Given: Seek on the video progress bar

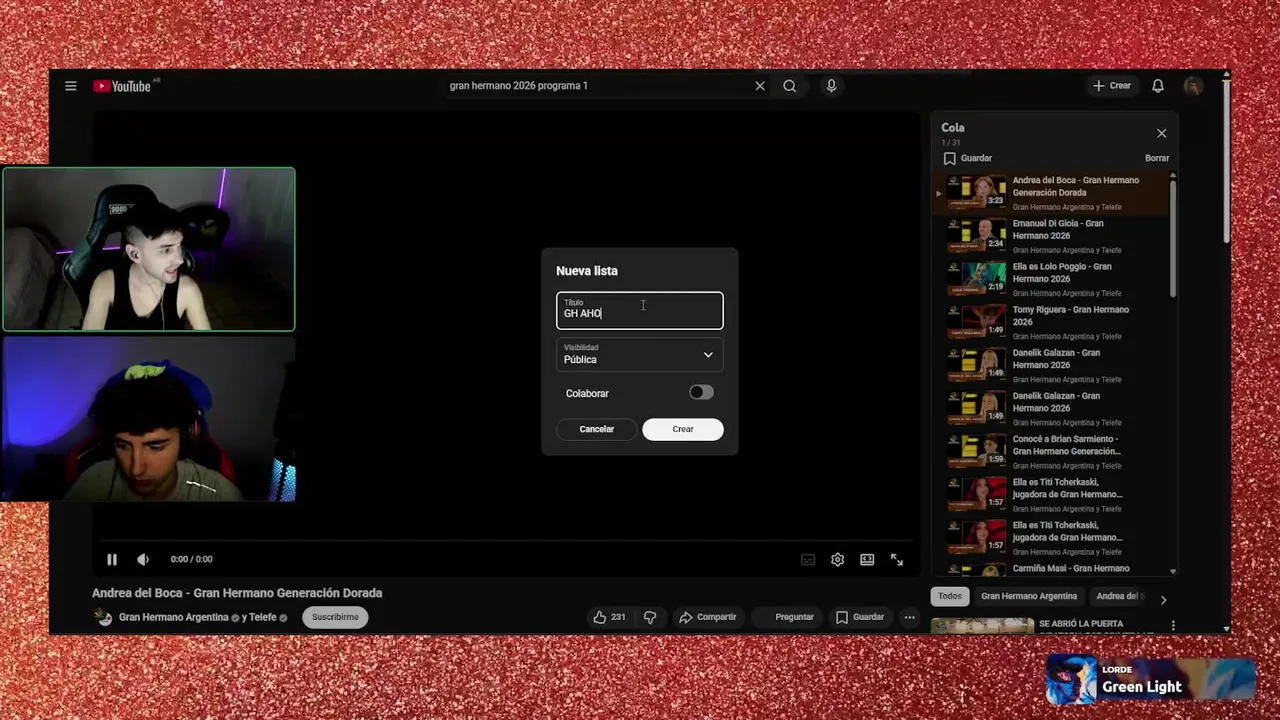Looking at the screenshot, I should tap(505, 541).
